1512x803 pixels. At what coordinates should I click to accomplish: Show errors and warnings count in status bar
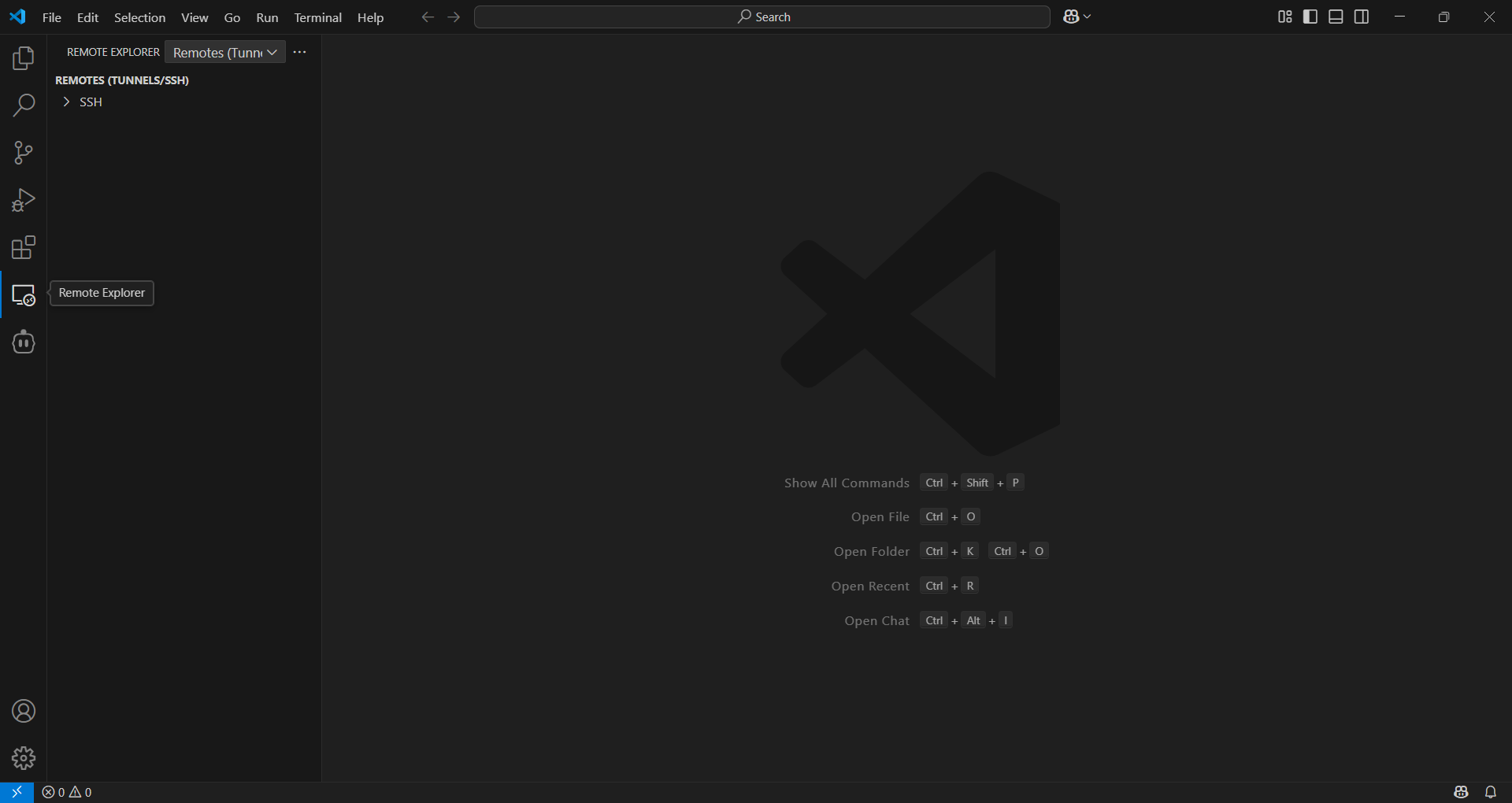[67, 792]
